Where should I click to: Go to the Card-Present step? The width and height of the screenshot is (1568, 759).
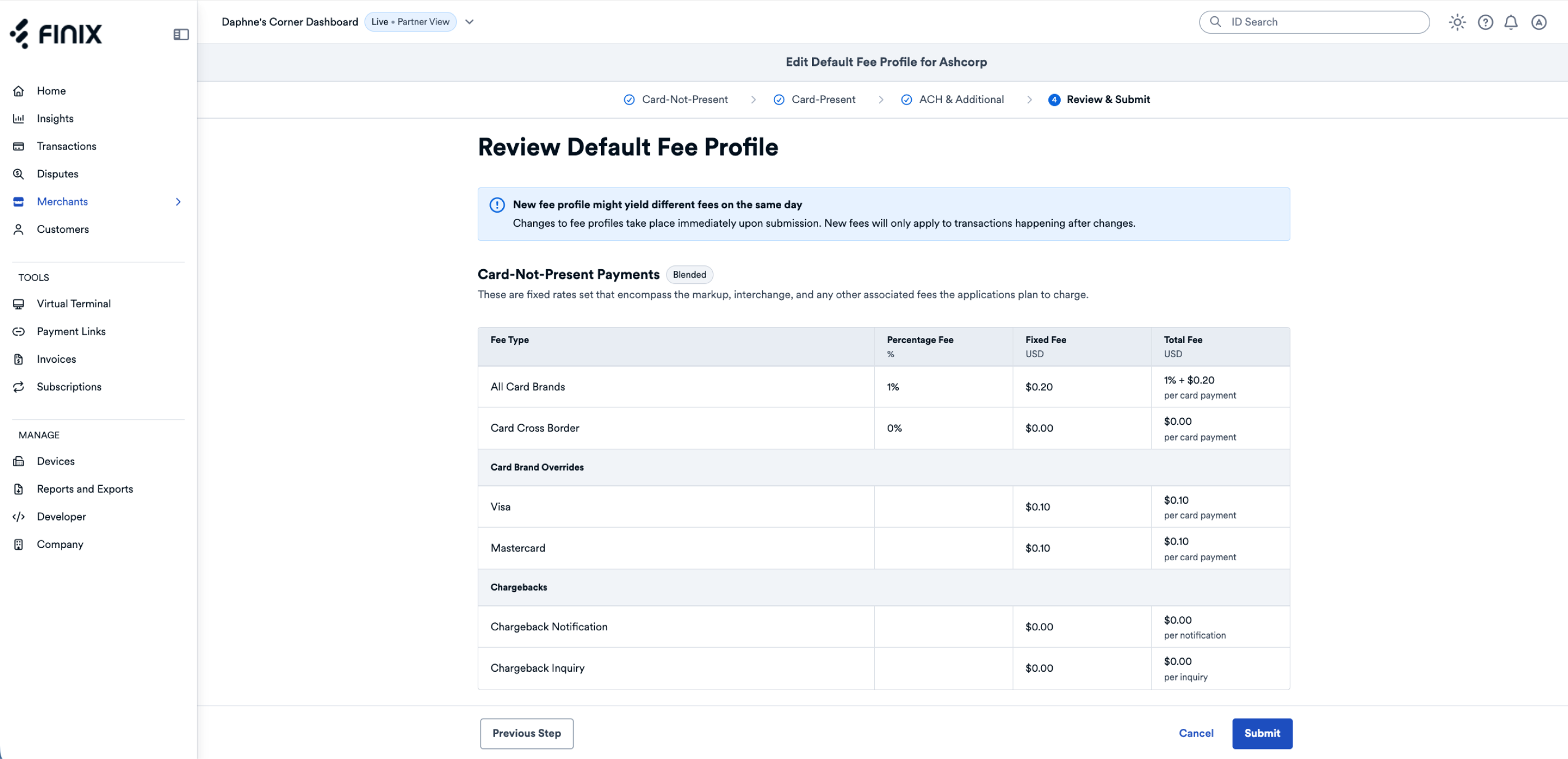[x=814, y=100]
